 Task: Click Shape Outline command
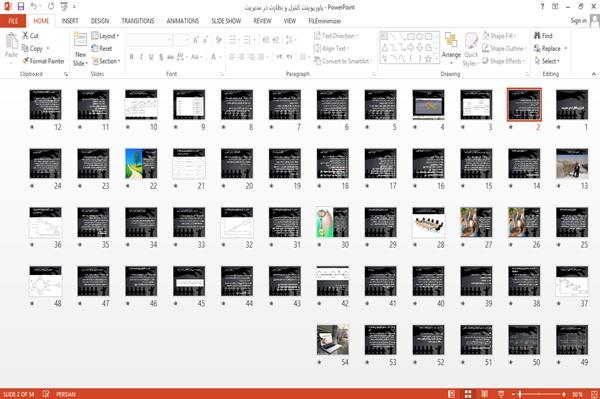tap(504, 48)
